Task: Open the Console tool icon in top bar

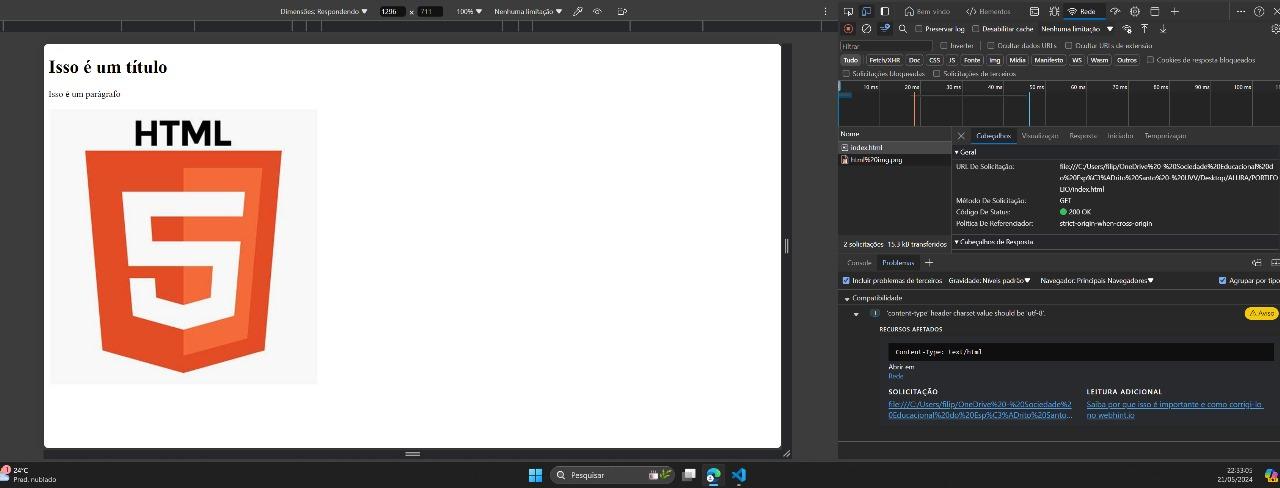Action: pyautogui.click(x=1034, y=11)
